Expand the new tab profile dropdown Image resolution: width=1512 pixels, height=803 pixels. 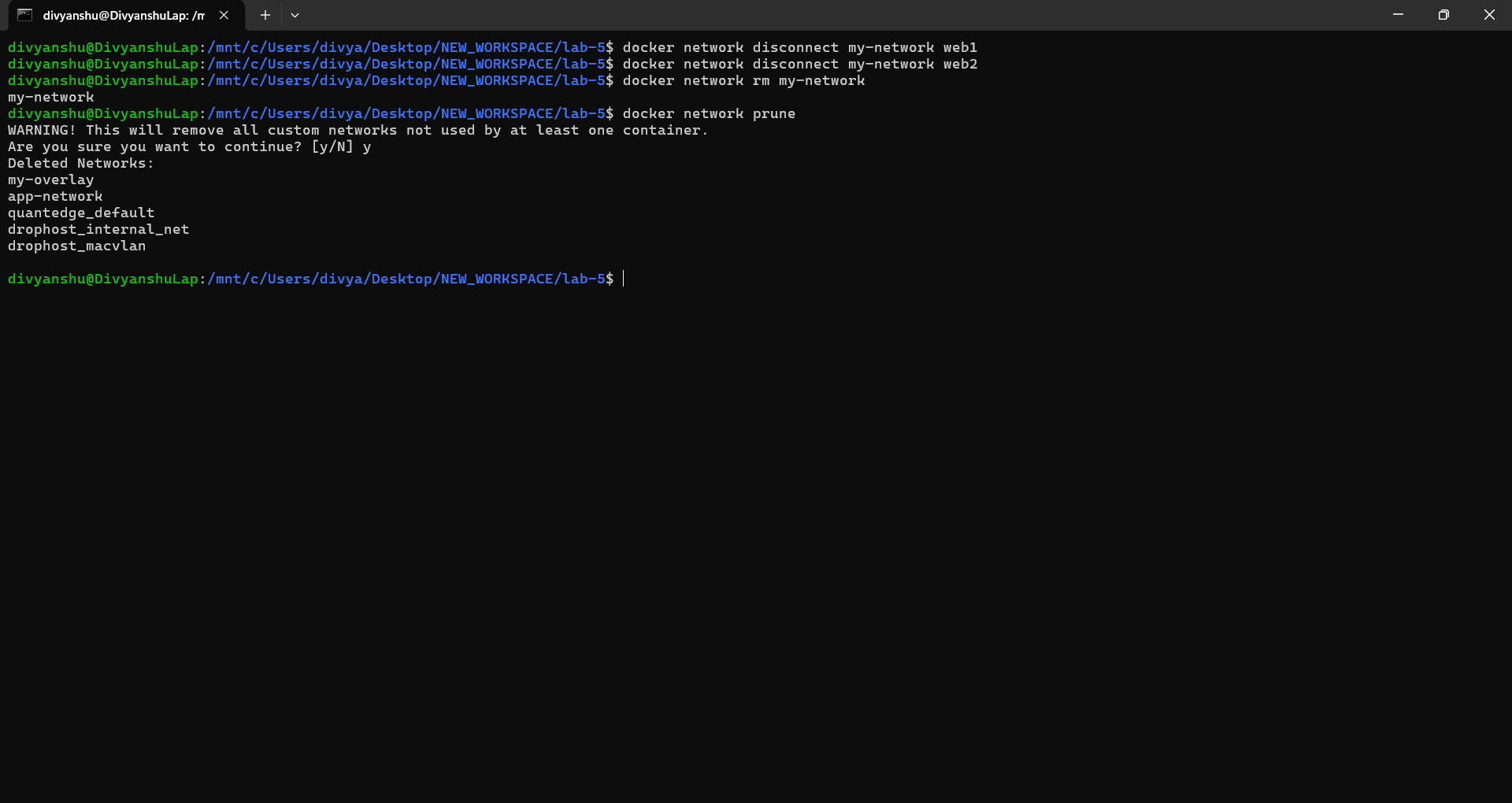pos(295,15)
